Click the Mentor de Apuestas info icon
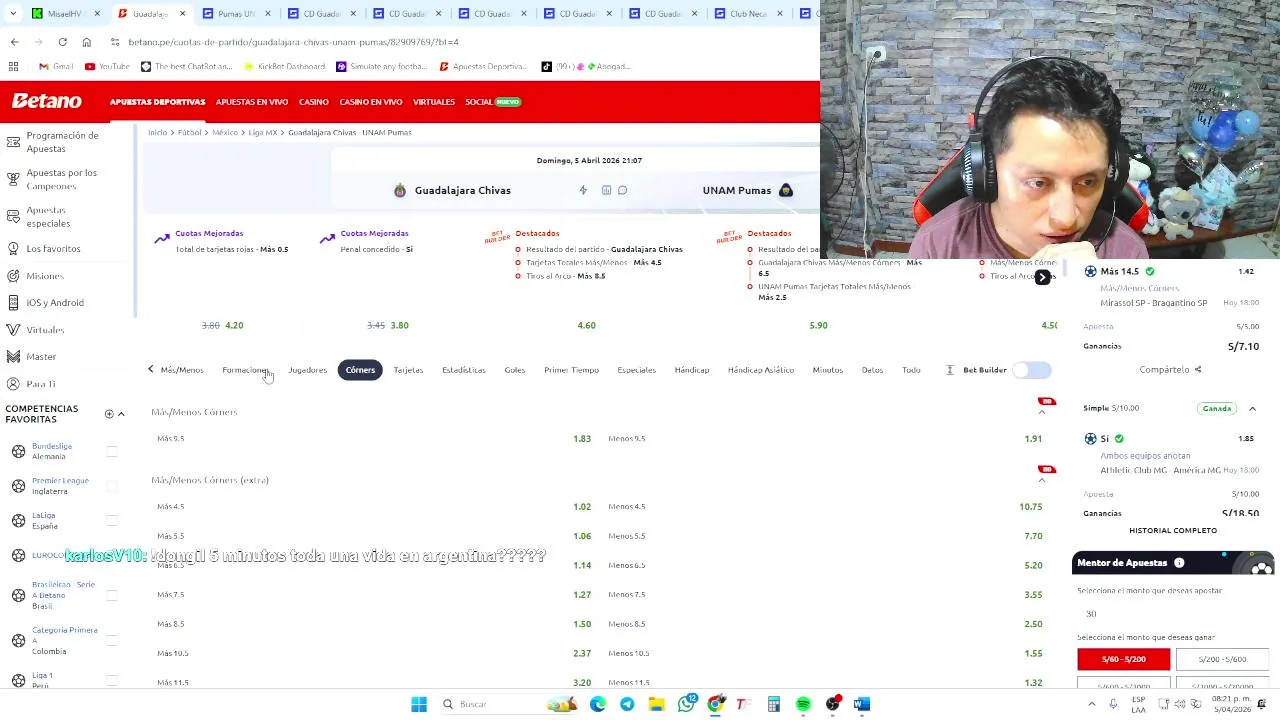 (1179, 563)
